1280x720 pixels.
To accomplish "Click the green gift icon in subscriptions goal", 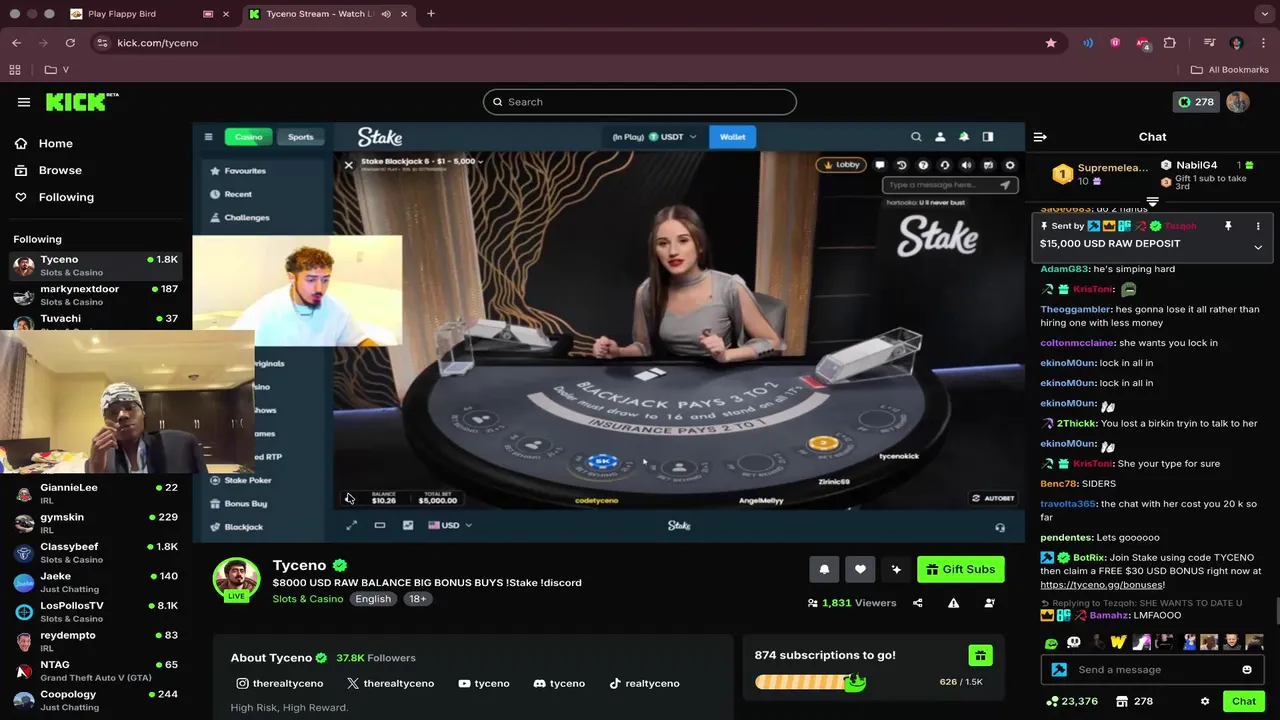I will (x=980, y=656).
